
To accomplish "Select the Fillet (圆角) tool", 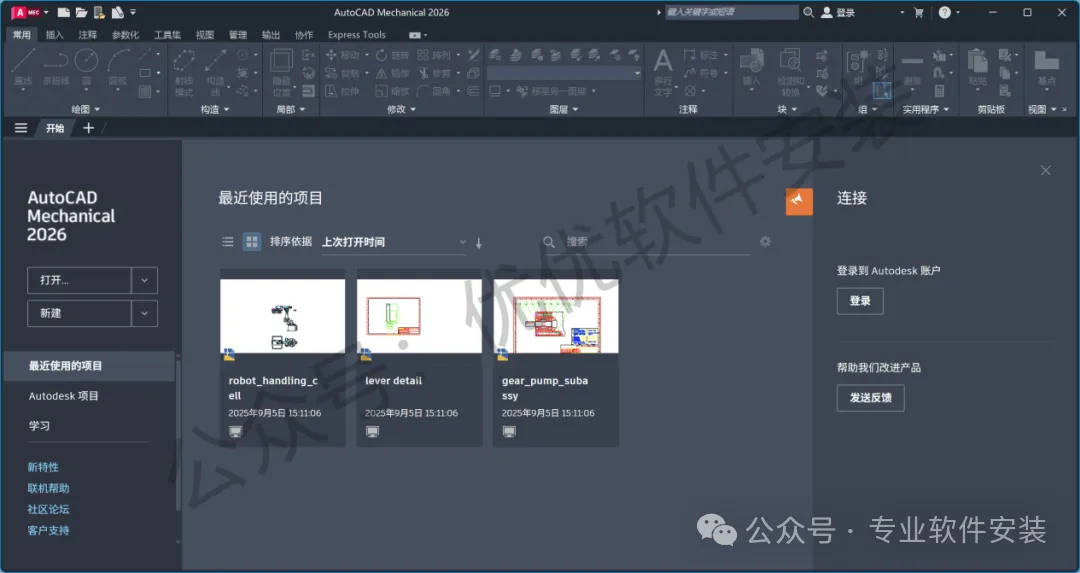I will tap(435, 91).
